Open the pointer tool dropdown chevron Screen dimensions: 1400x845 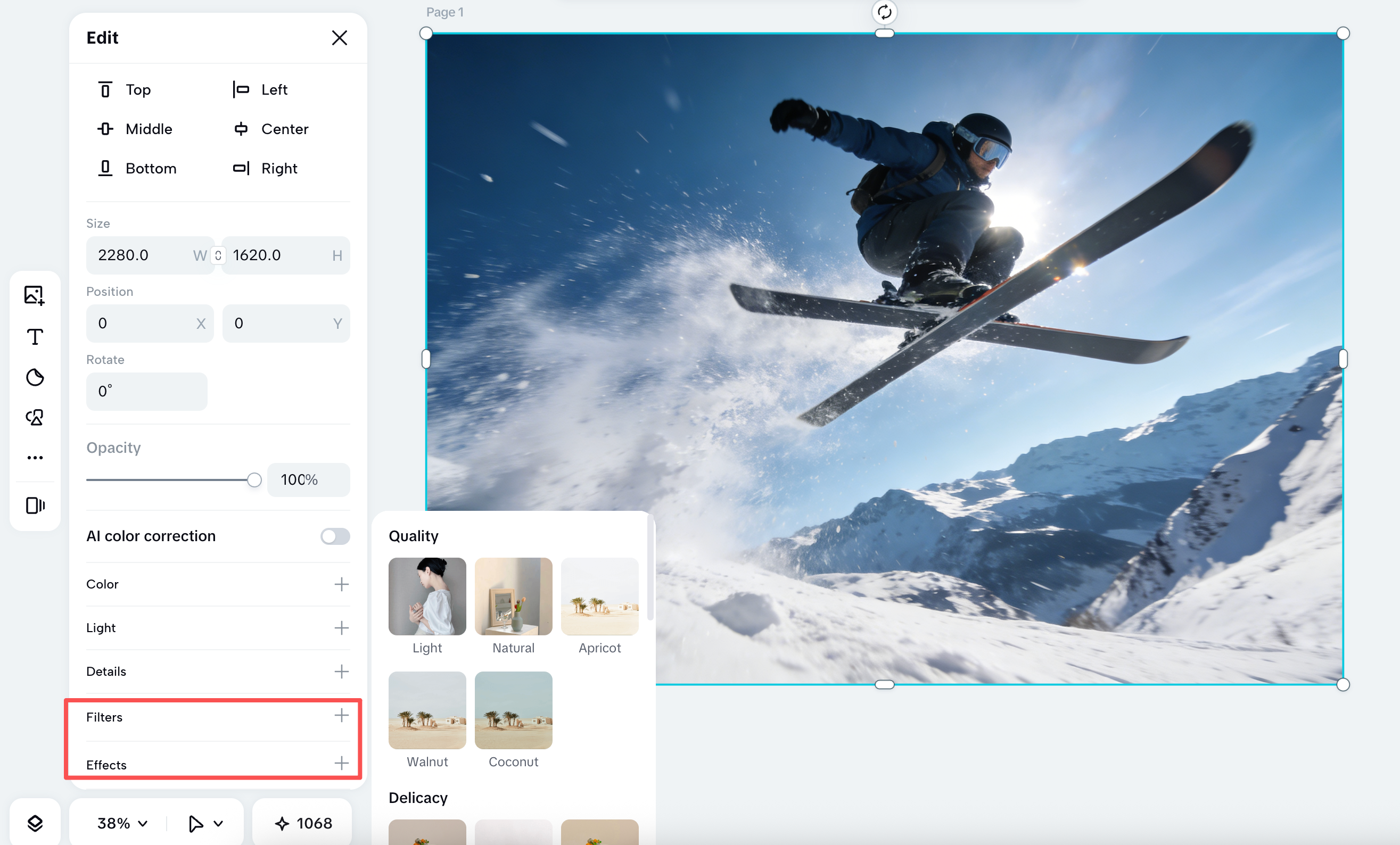pos(218,823)
